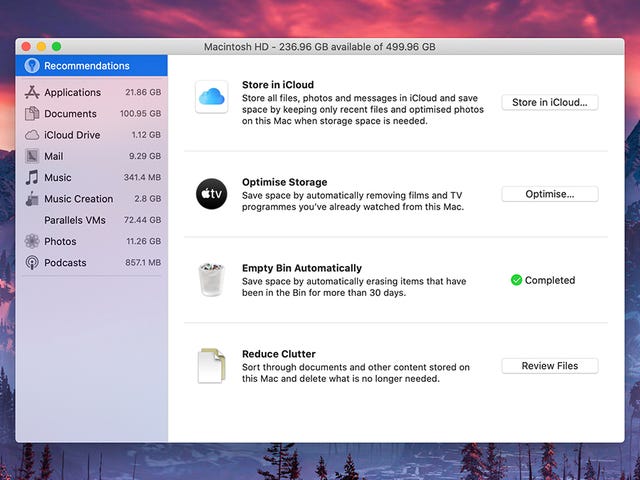Image resolution: width=640 pixels, height=480 pixels.
Task: Select Podcasts category label
Action: pyautogui.click(x=65, y=262)
